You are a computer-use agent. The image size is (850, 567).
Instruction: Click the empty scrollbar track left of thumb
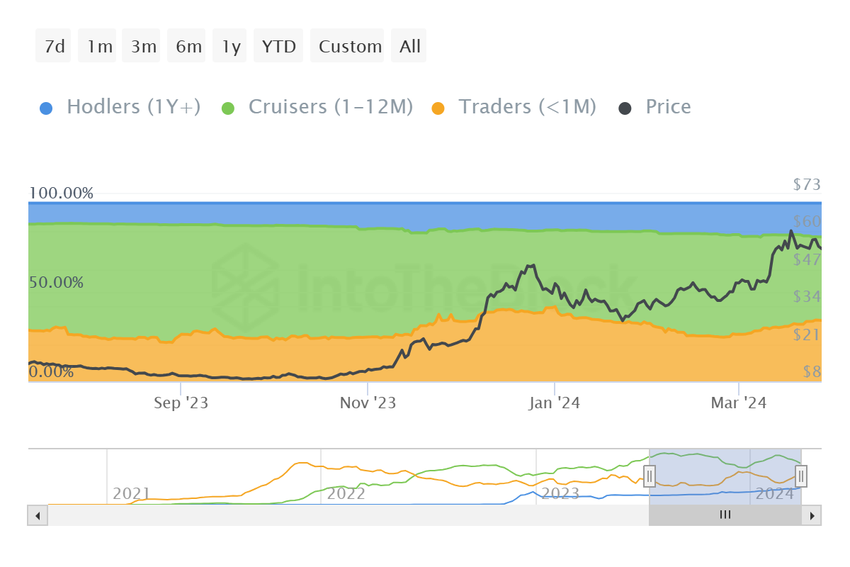[340, 515]
